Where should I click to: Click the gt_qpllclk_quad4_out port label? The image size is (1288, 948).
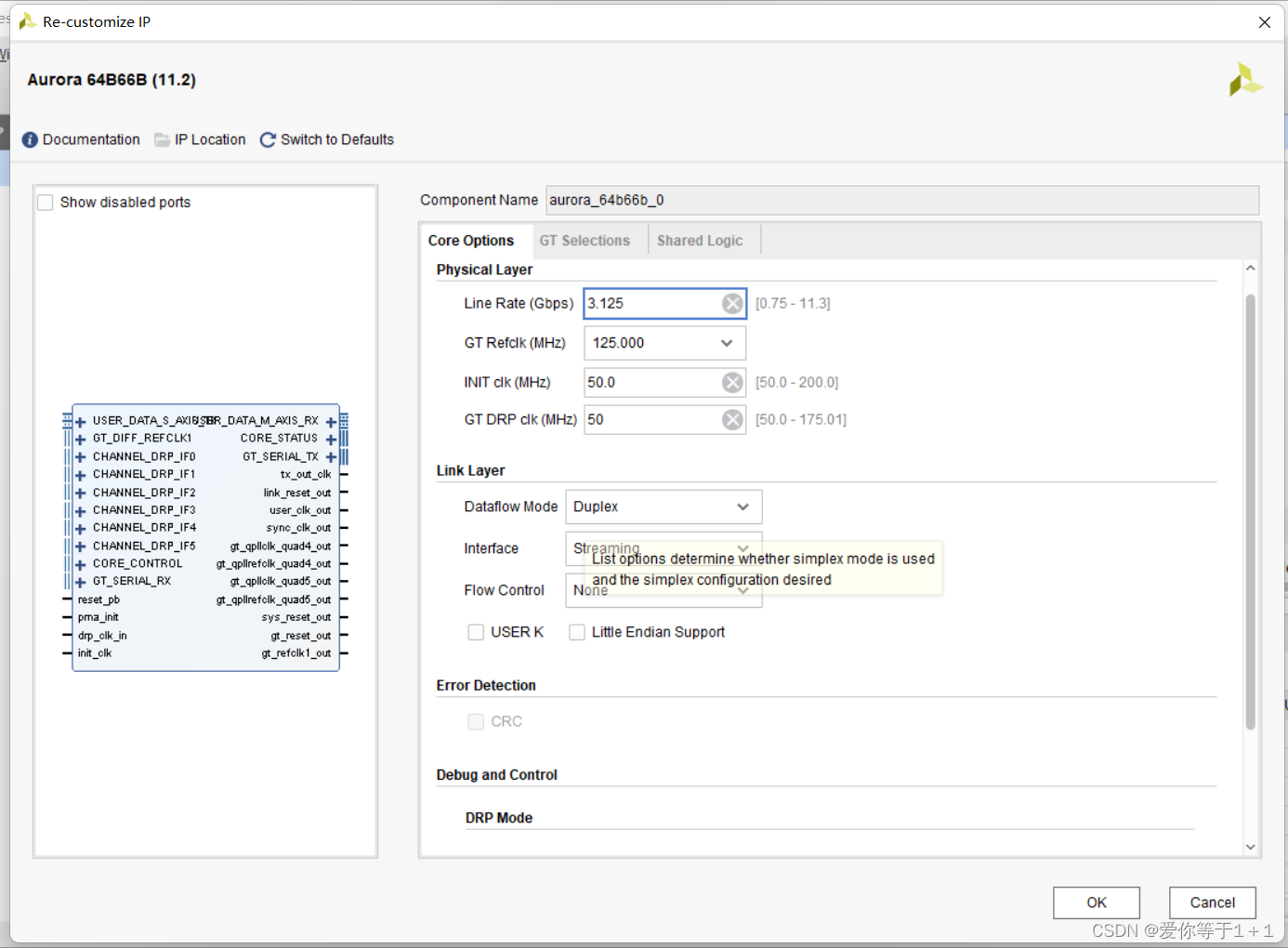281,546
